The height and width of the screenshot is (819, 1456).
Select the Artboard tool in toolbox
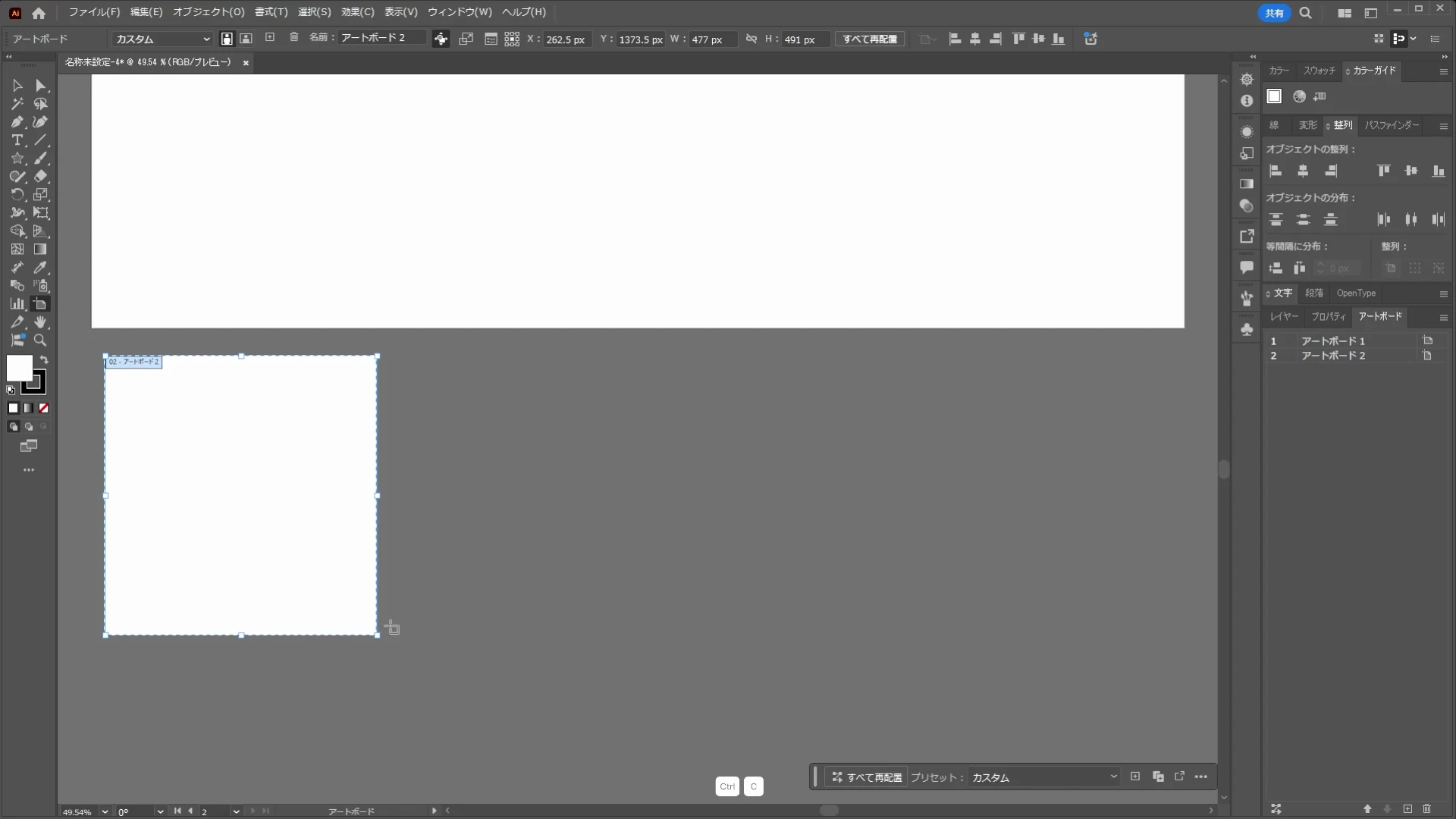(41, 304)
